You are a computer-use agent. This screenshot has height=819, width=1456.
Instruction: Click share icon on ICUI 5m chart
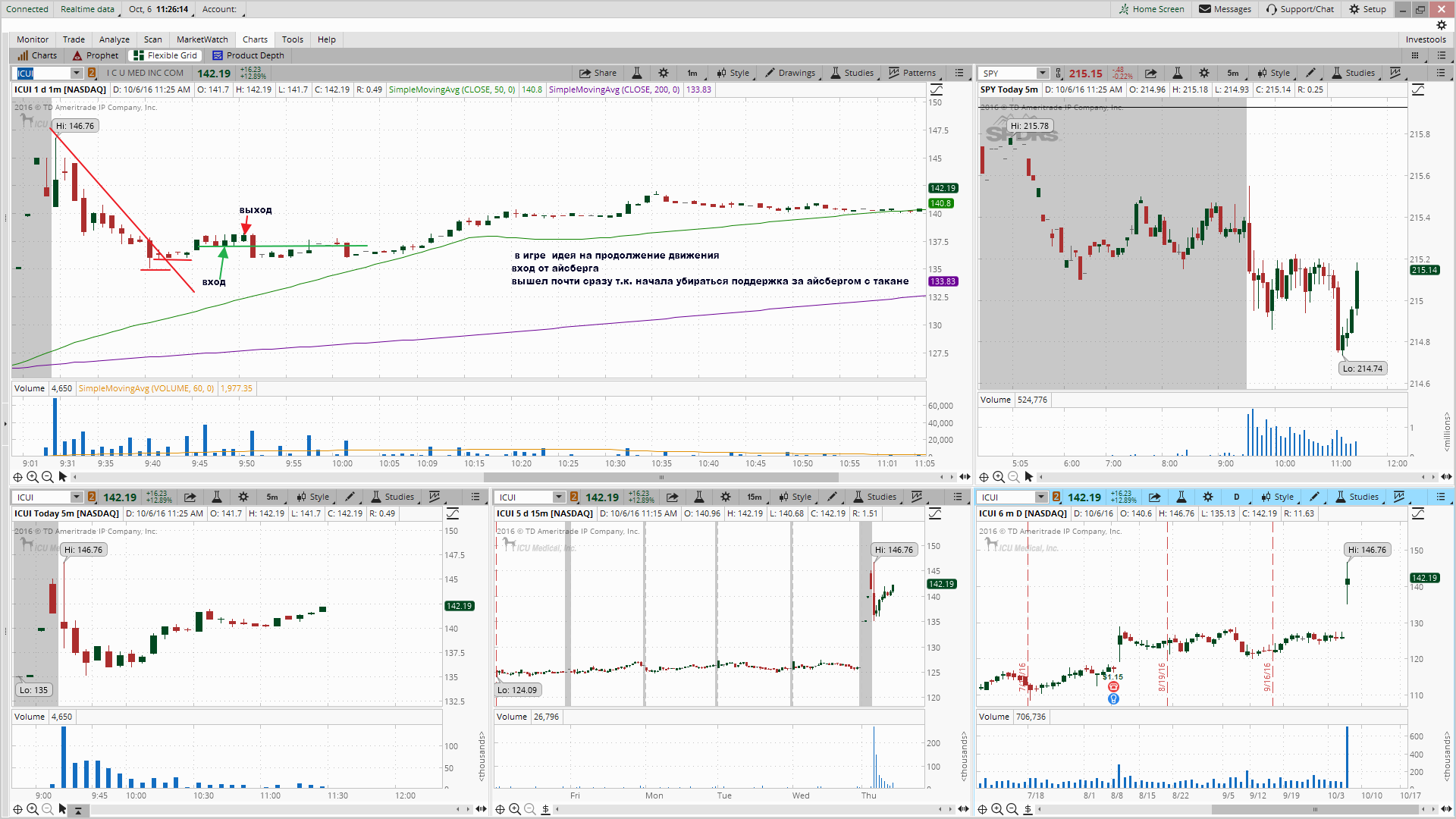(x=190, y=497)
